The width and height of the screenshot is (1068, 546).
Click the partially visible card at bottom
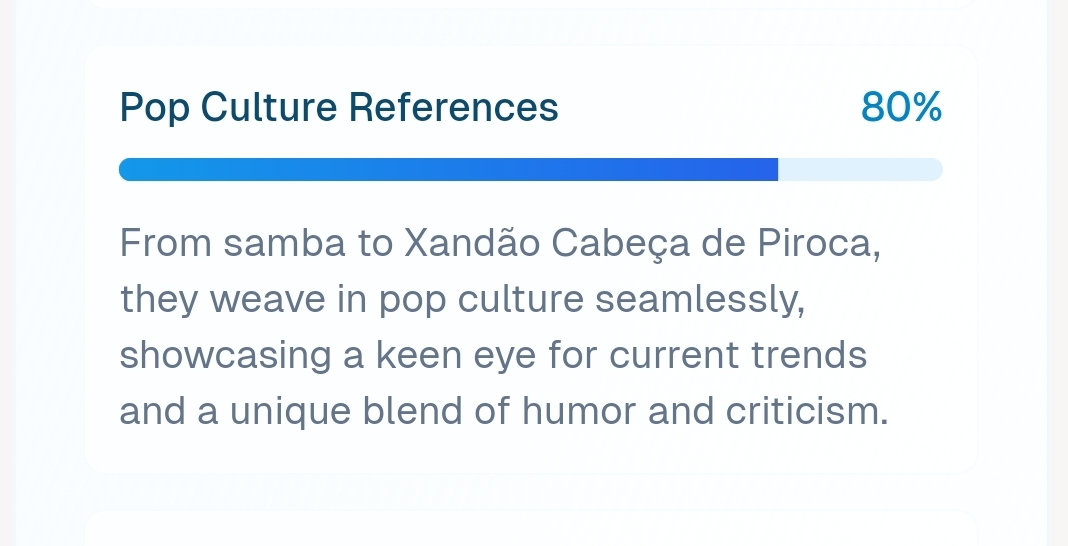click(x=530, y=530)
